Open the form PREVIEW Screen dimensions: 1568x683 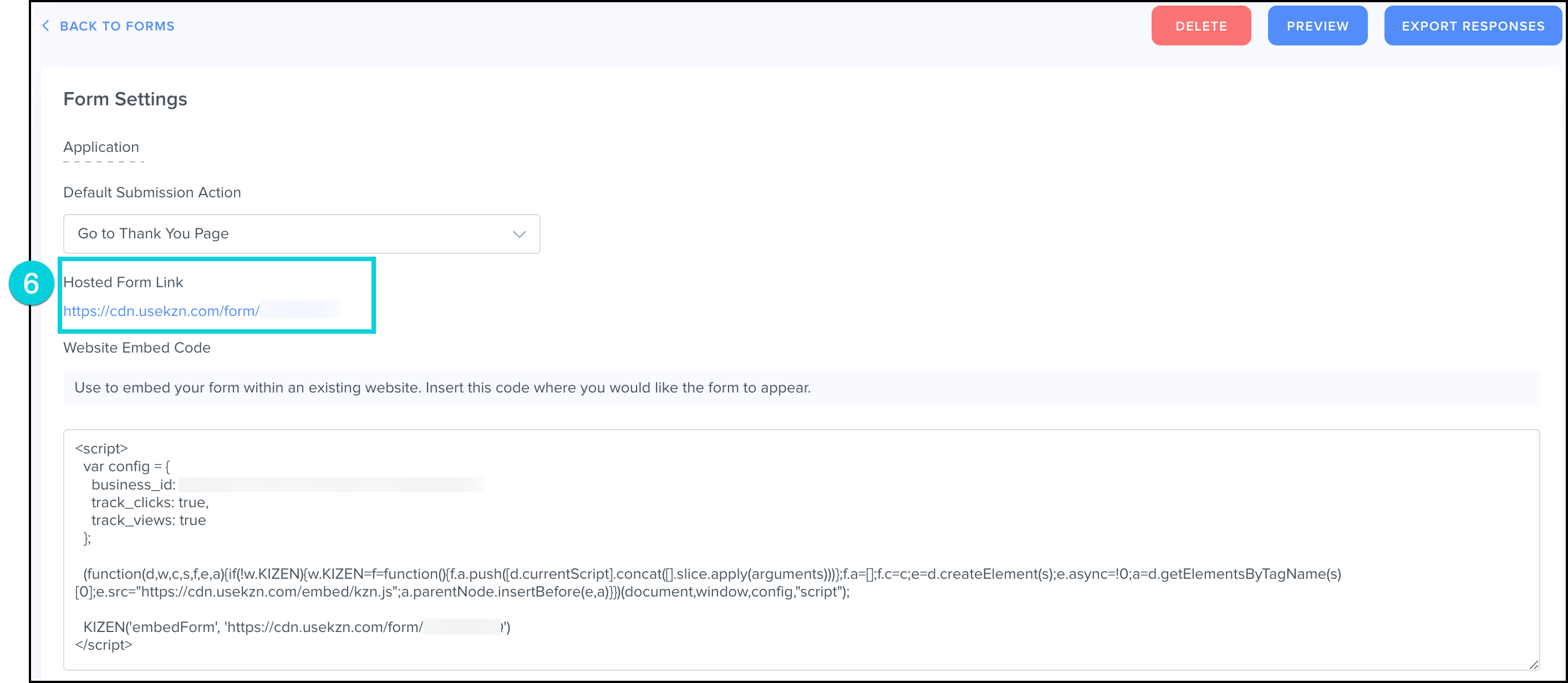coord(1317,26)
